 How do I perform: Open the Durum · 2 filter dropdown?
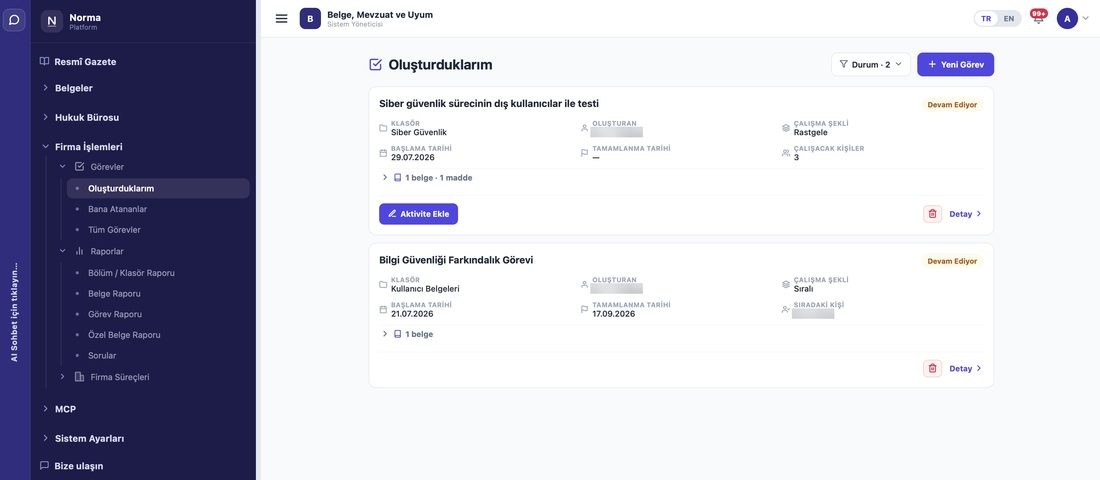tap(871, 64)
